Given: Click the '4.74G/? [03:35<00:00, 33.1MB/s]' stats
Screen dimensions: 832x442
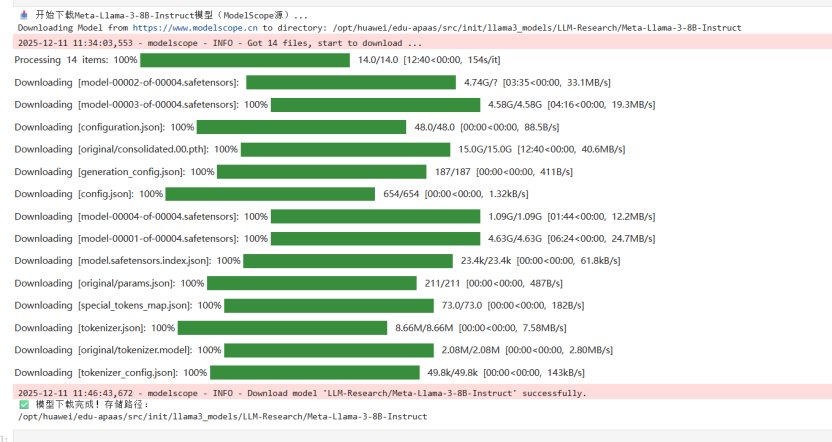Looking at the screenshot, I should [538, 82].
